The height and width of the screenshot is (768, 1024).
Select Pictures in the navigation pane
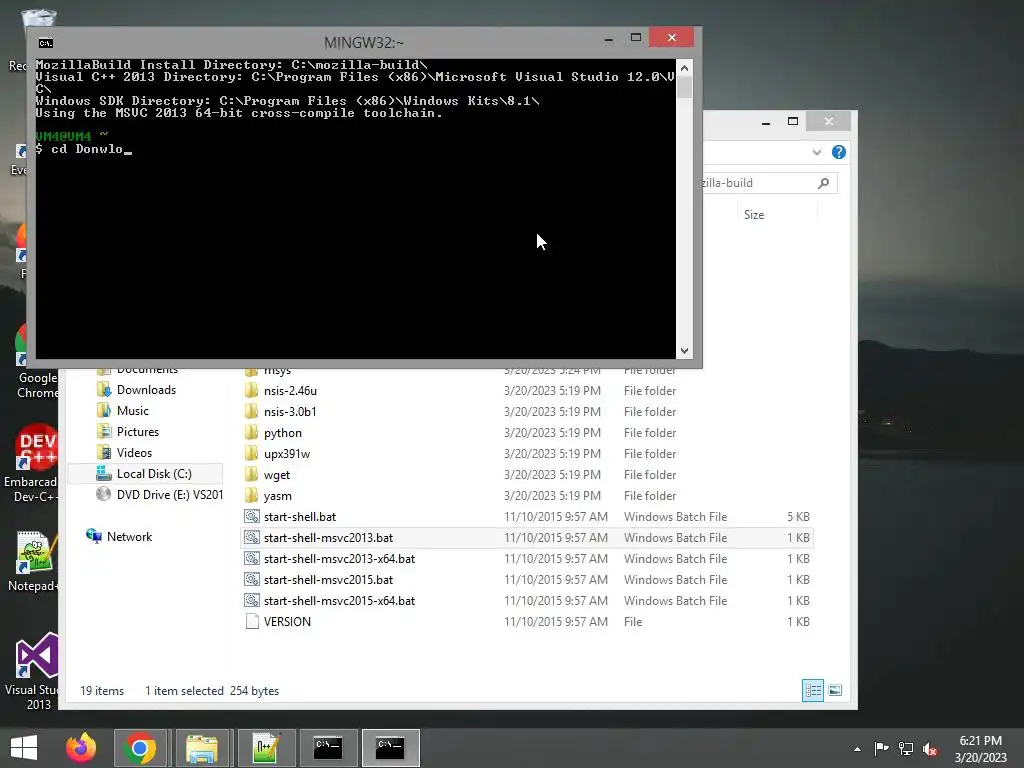click(x=138, y=432)
